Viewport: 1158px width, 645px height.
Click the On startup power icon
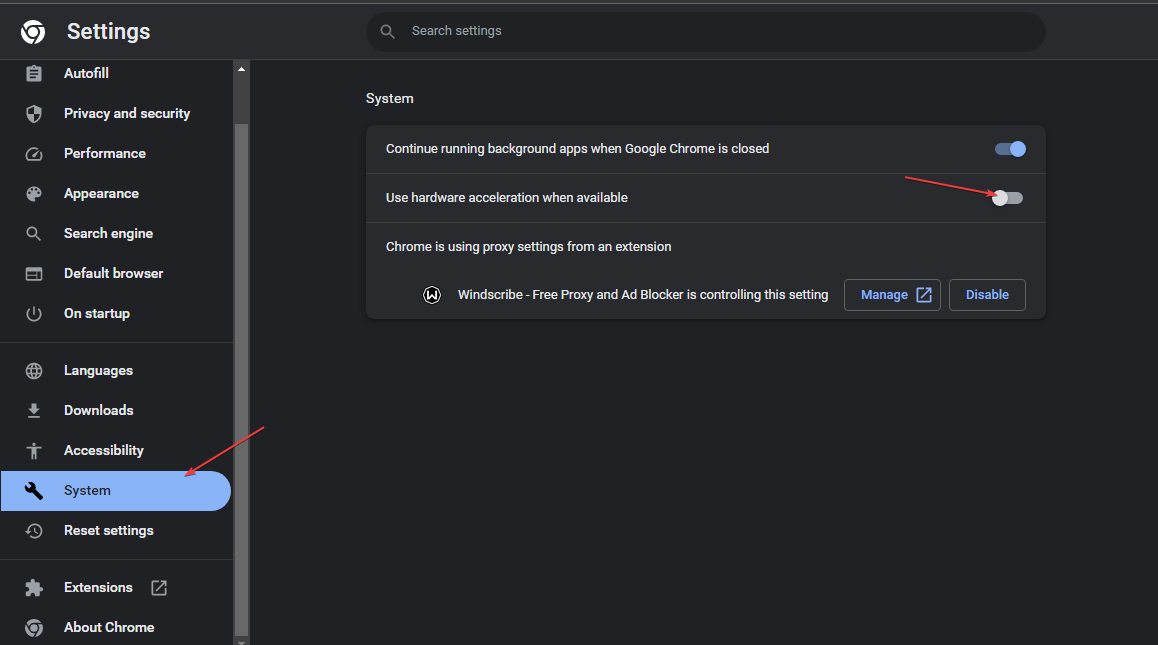coord(34,313)
